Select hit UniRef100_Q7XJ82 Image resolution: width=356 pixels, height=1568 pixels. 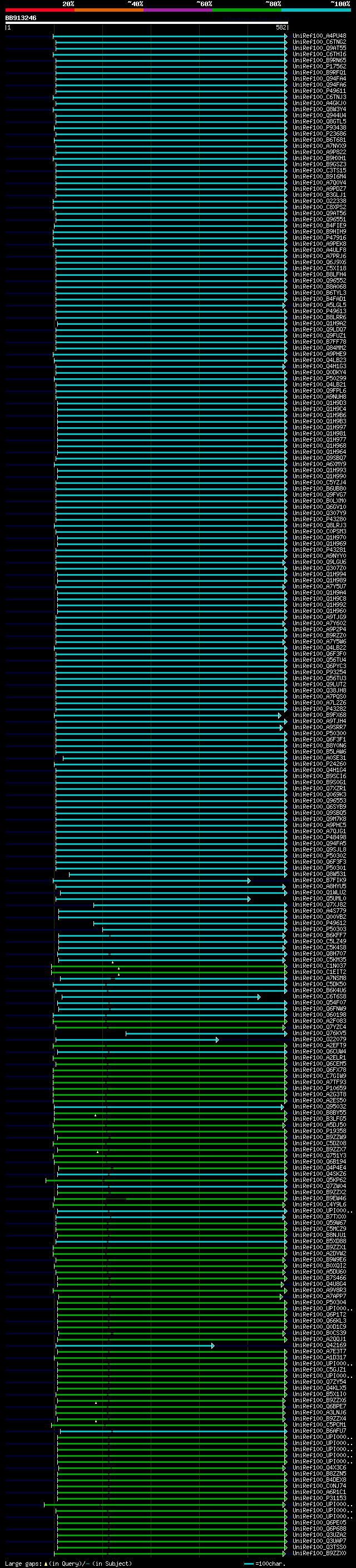319,904
